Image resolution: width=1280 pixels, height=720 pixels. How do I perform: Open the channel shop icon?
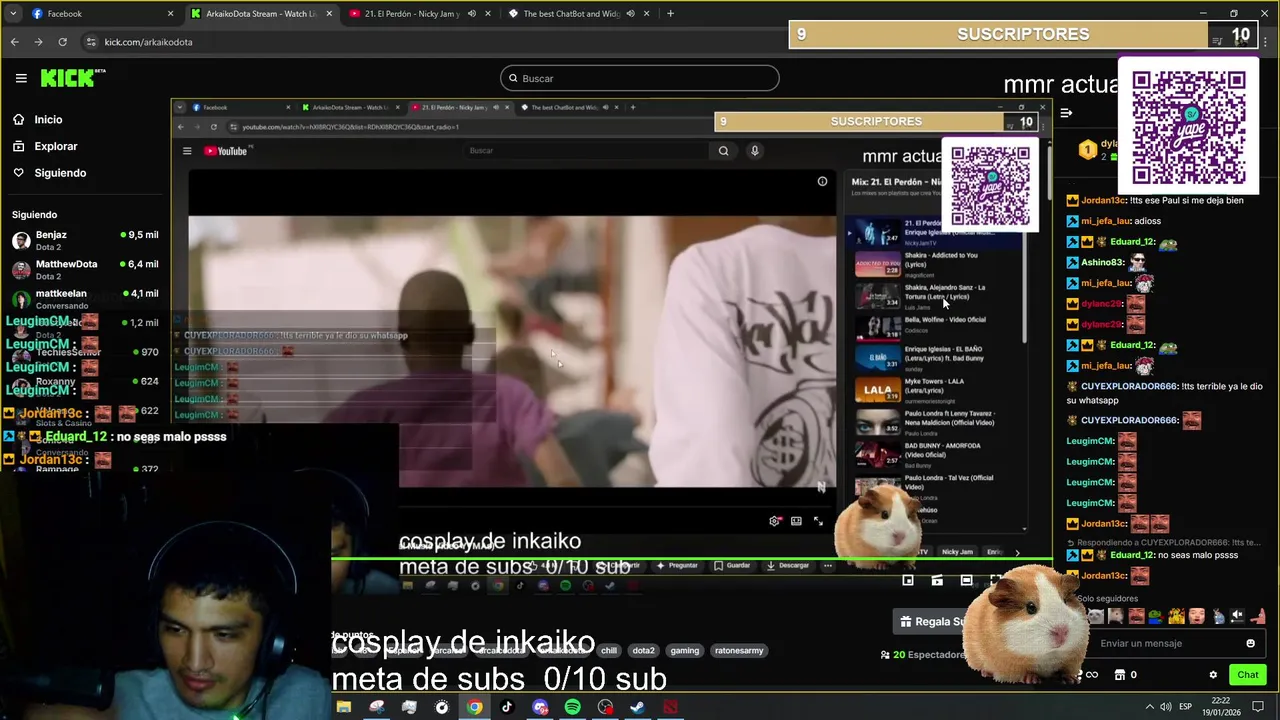coord(1120,675)
